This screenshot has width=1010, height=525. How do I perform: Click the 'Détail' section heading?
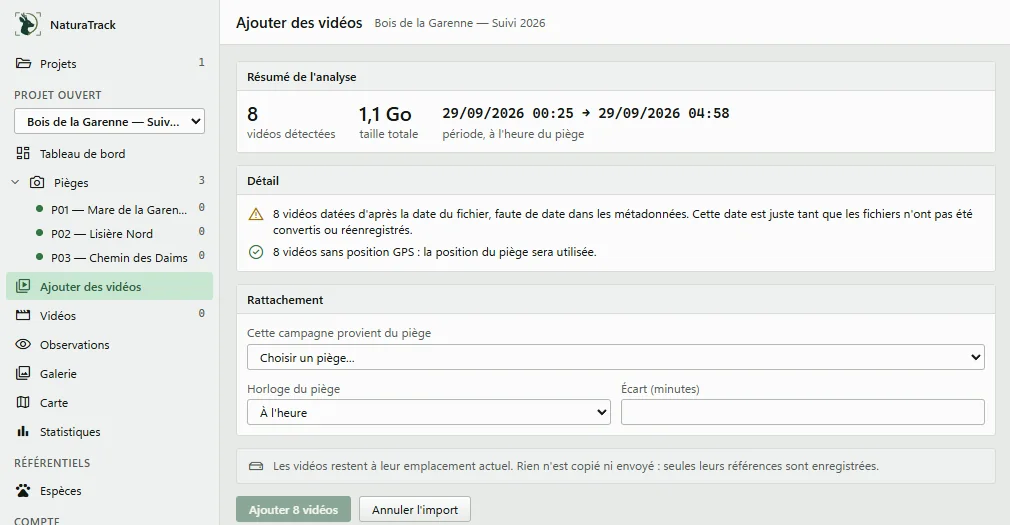click(263, 181)
